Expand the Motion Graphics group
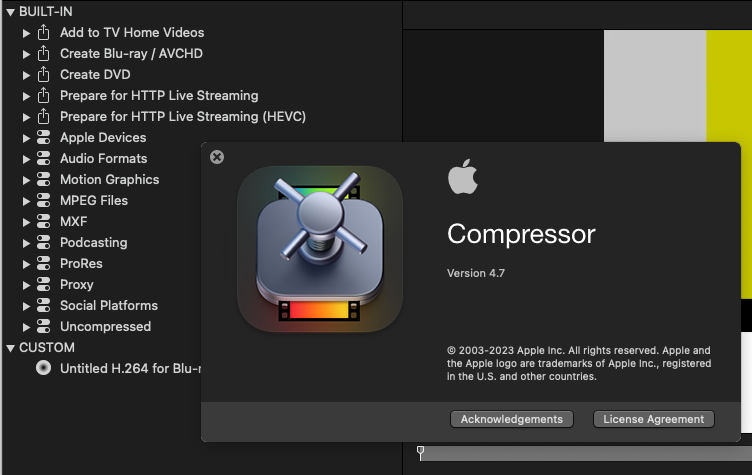This screenshot has width=752, height=475. coord(26,180)
